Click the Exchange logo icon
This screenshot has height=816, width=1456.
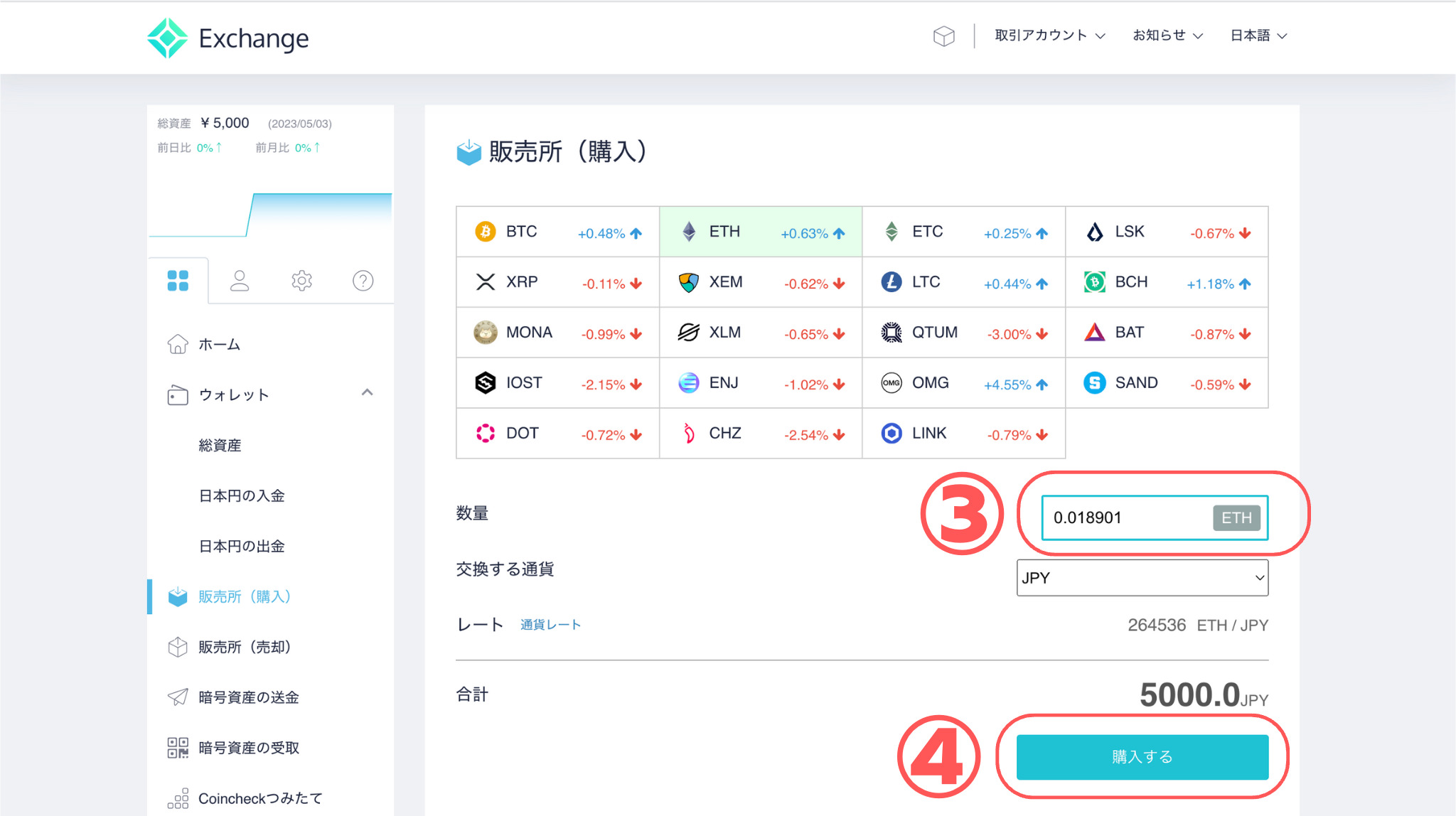(168, 38)
